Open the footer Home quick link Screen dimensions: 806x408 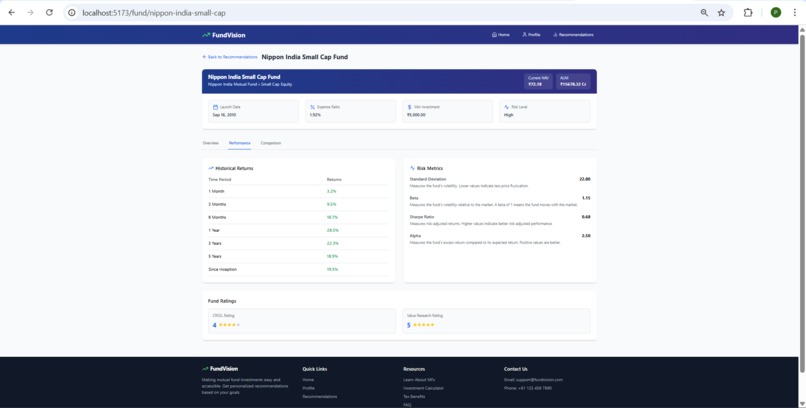point(308,380)
